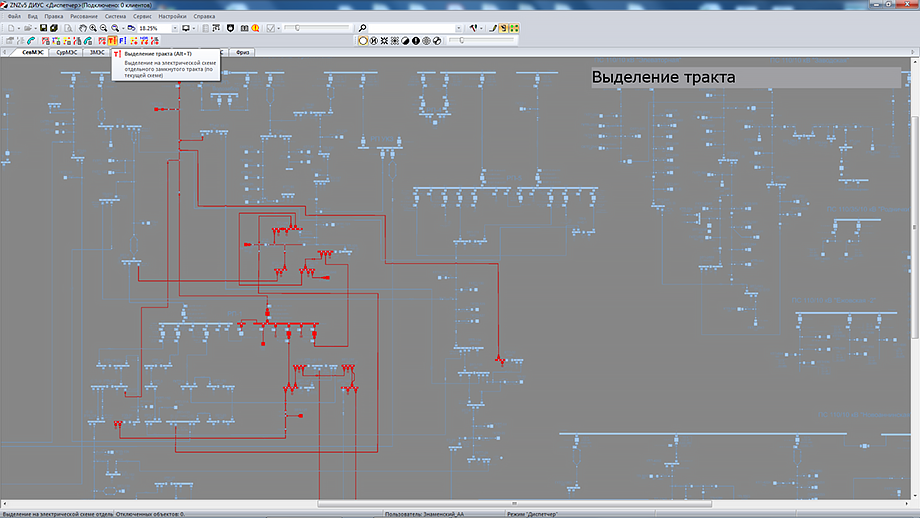The image size is (920, 518).
Task: Open the Рисование menu
Action: pos(84,17)
